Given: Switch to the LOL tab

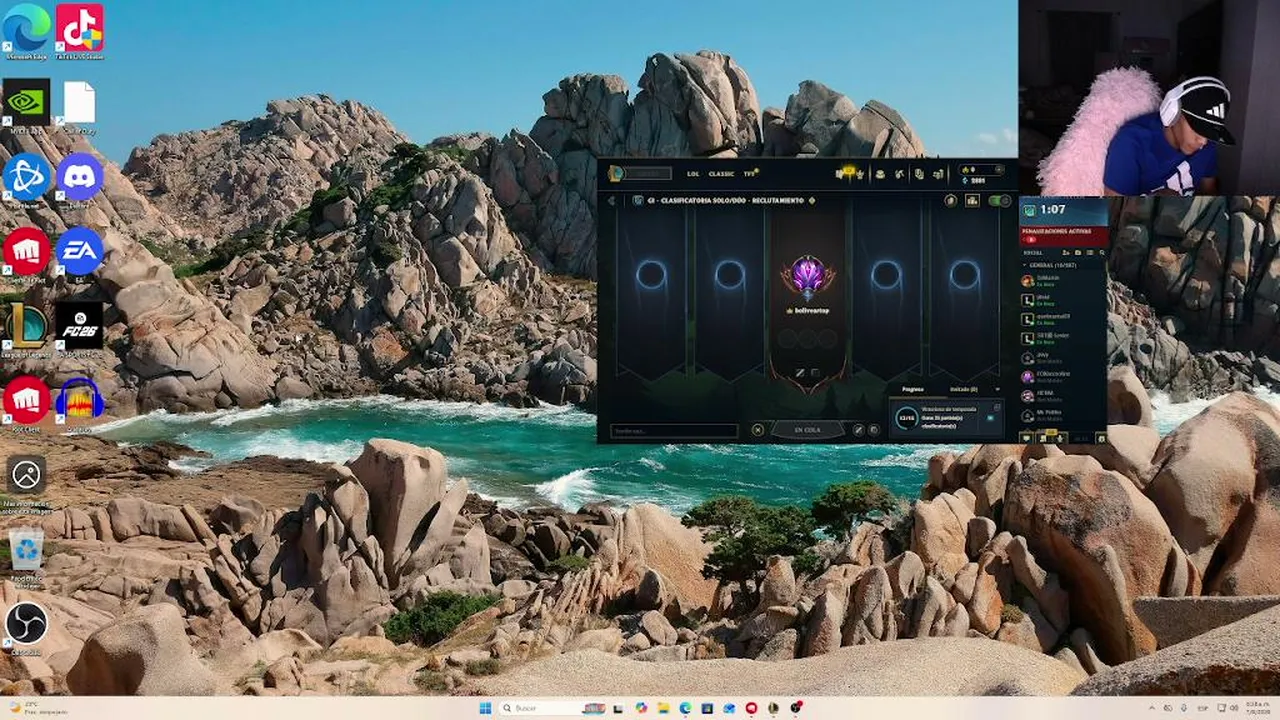Looking at the screenshot, I should click(693, 174).
